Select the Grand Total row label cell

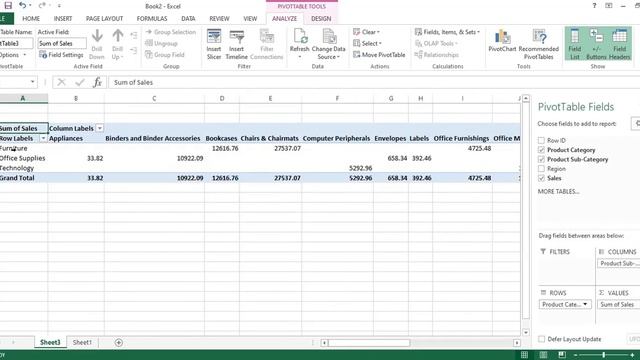click(x=24, y=178)
